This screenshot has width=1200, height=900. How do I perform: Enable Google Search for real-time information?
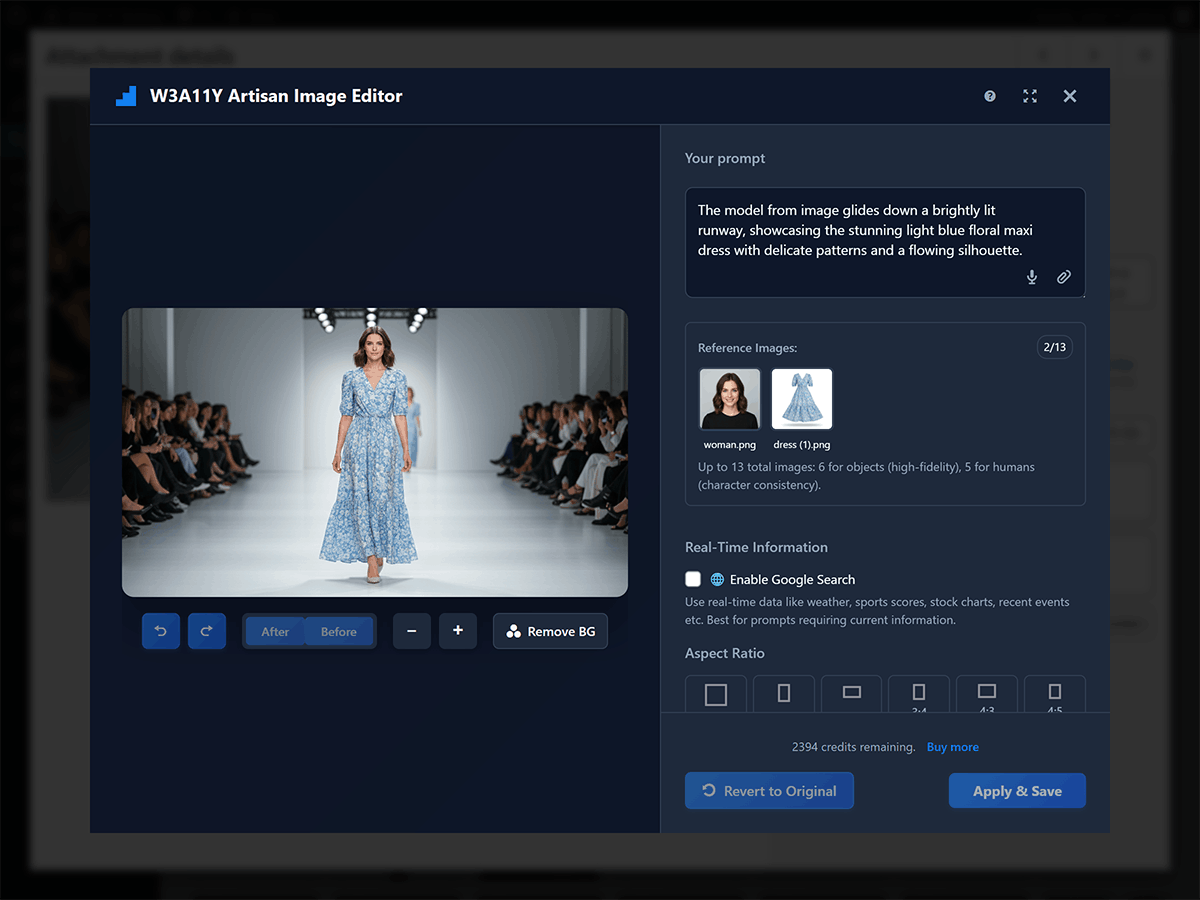click(693, 579)
